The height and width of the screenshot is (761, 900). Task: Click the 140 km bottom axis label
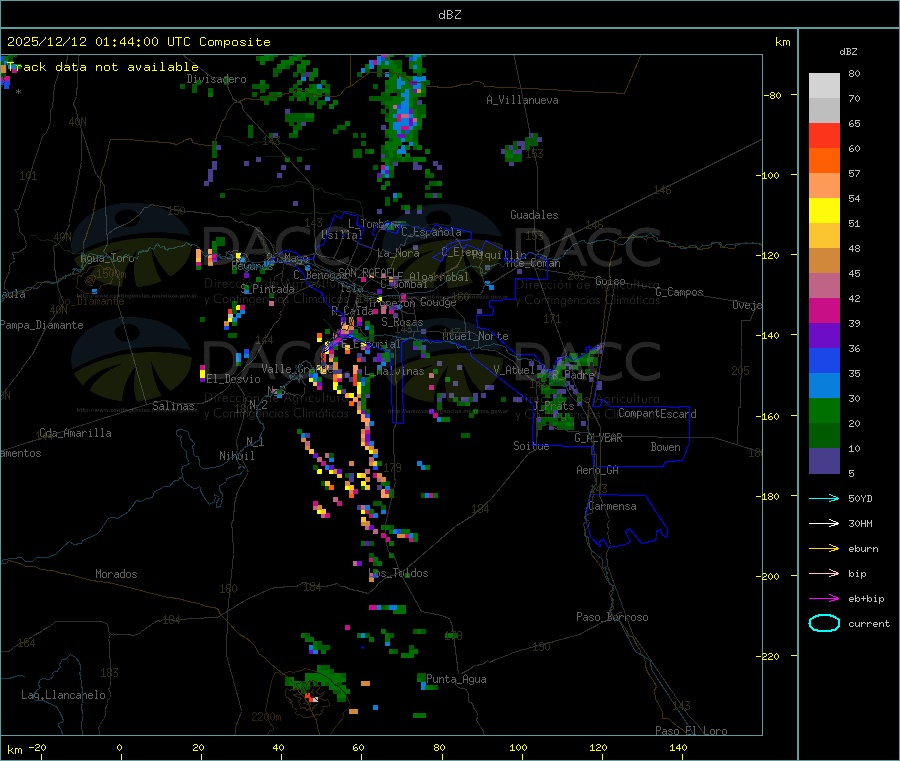click(678, 748)
